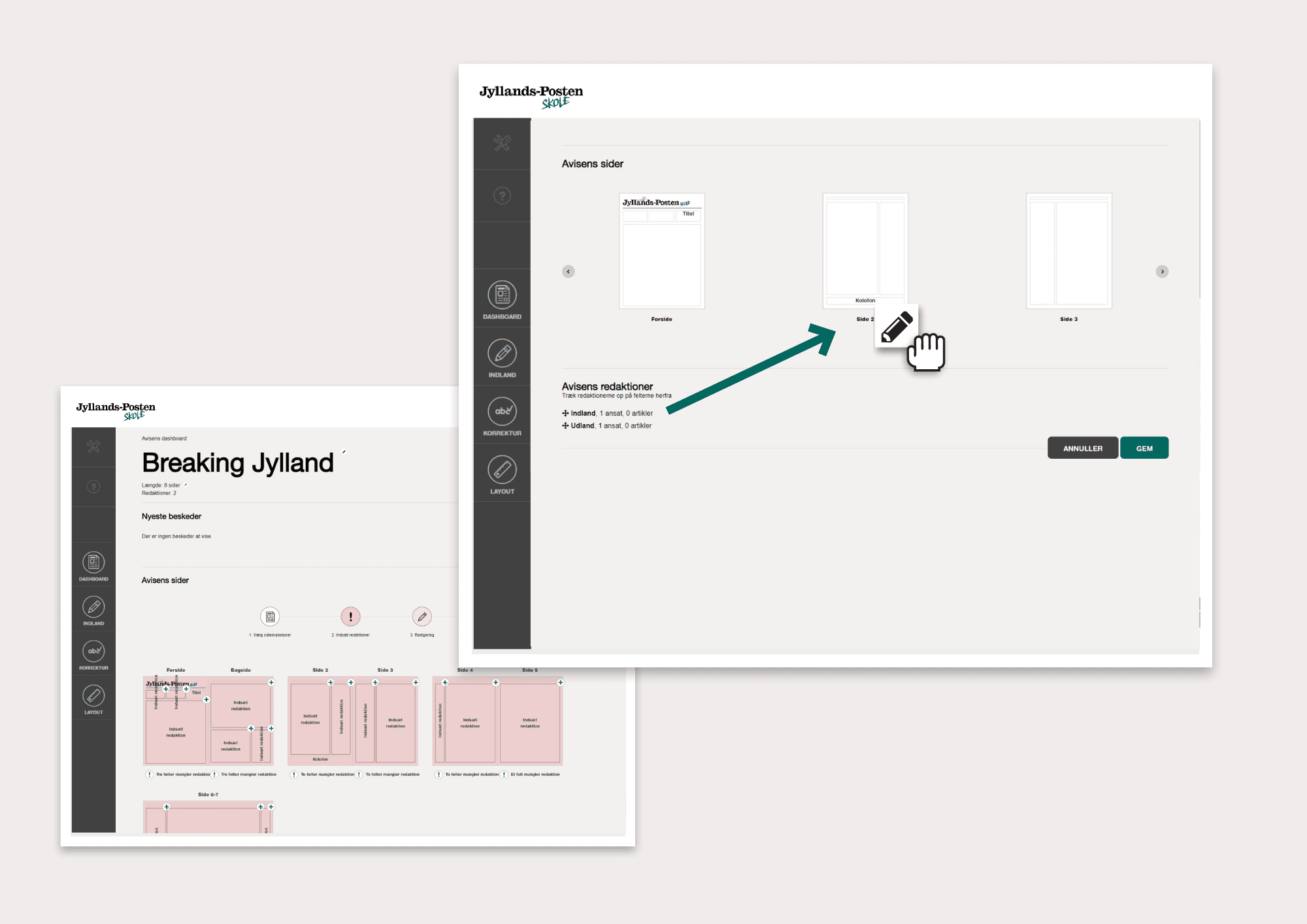Open Korrektur in the upper window sidebar

502,412
